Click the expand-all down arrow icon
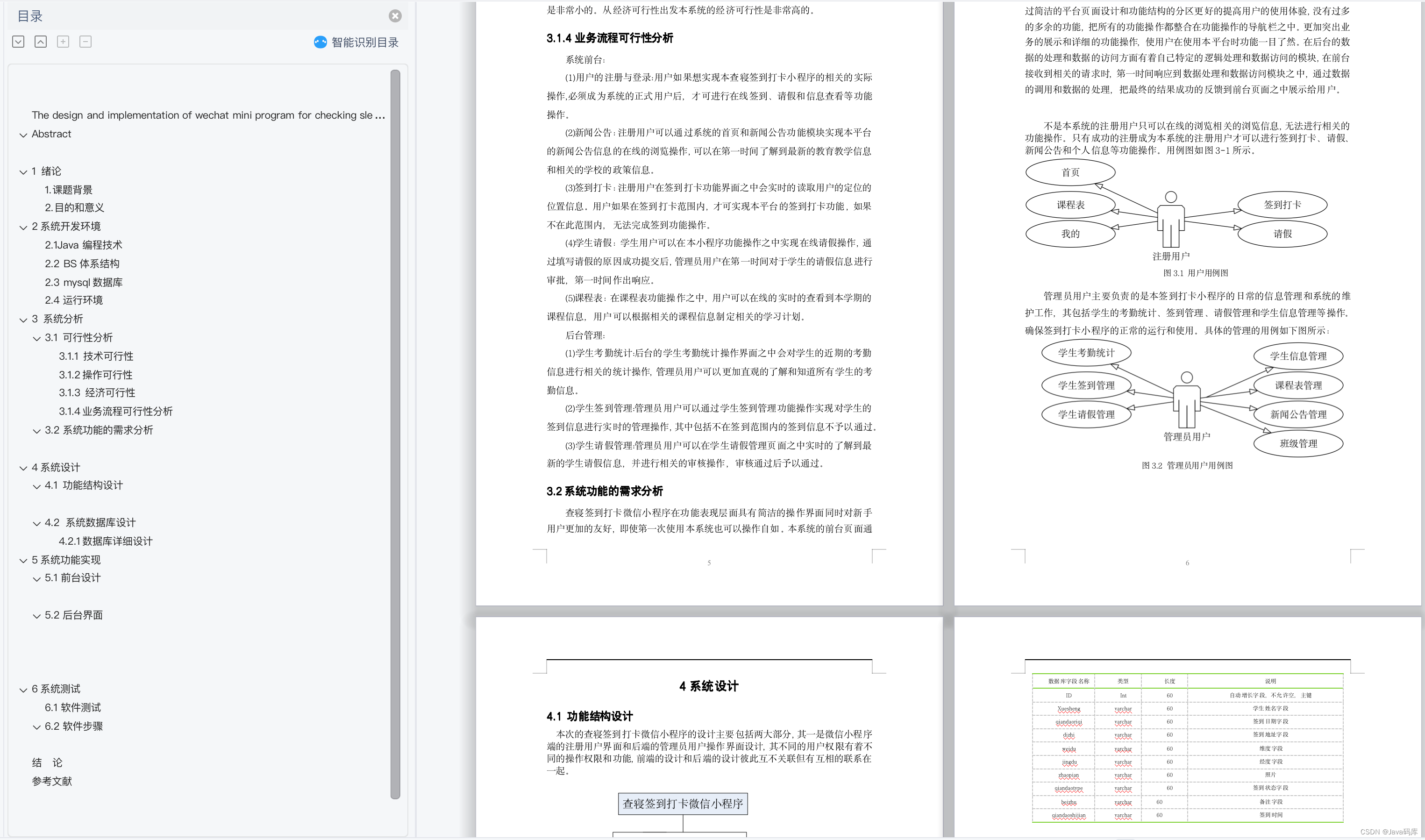The width and height of the screenshot is (1425, 840). (x=18, y=41)
